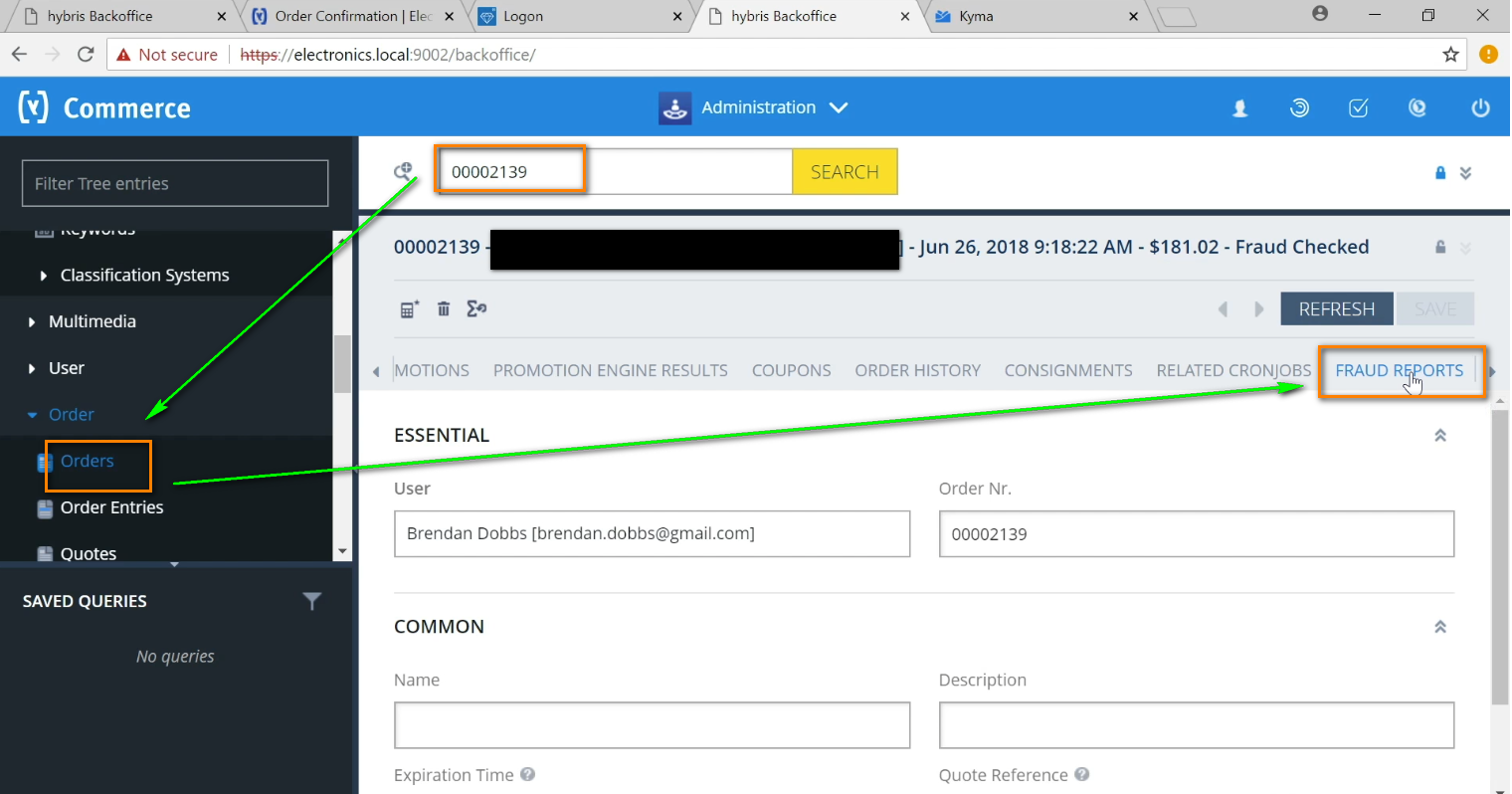
Task: Open the Administration dropdown chevron
Action: (x=839, y=107)
